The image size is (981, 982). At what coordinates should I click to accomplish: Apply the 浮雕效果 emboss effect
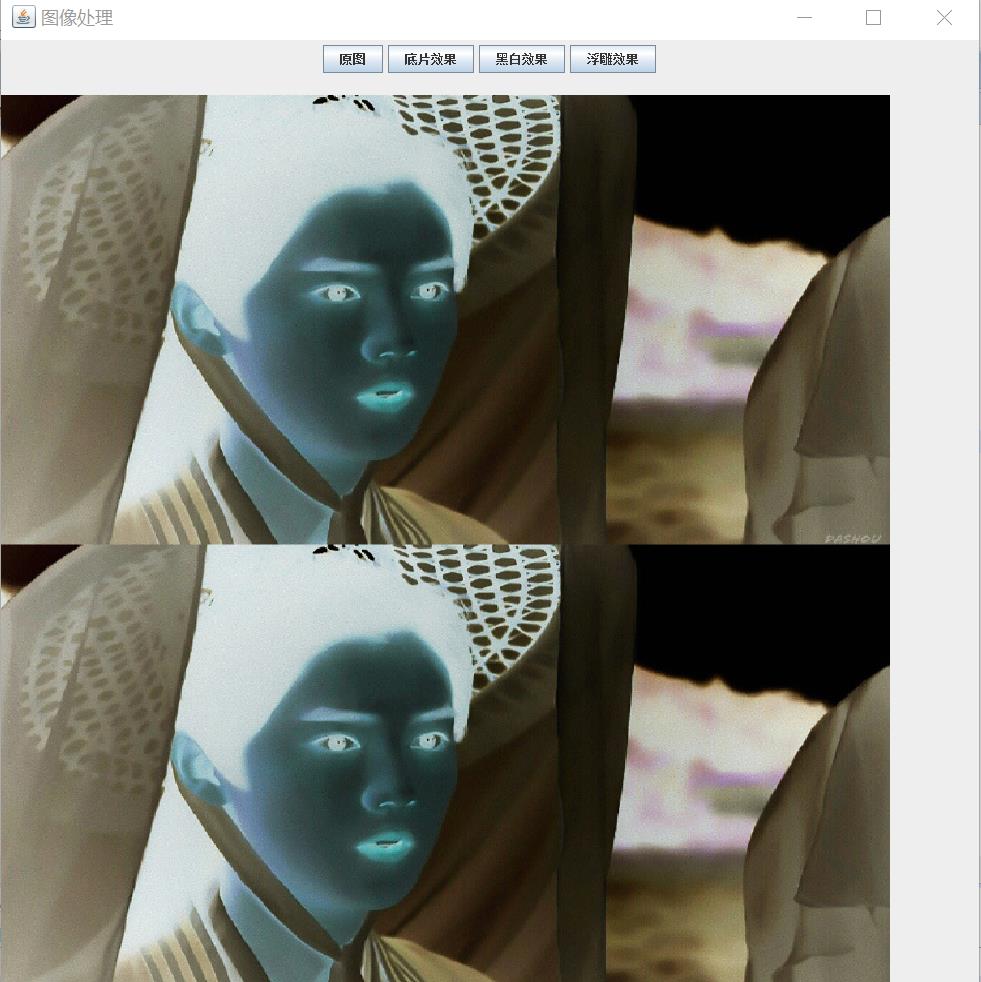click(613, 59)
